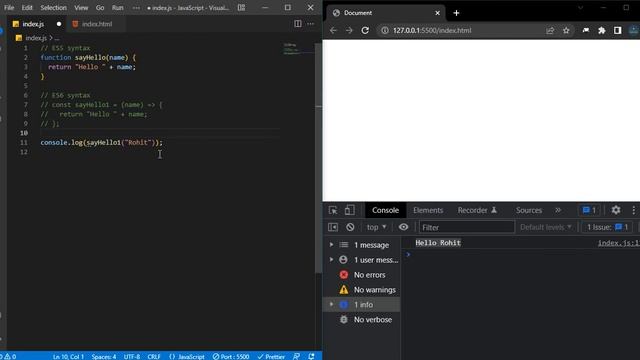Viewport: 640px width, 360px height.
Task: Clear the console
Action: point(350,227)
